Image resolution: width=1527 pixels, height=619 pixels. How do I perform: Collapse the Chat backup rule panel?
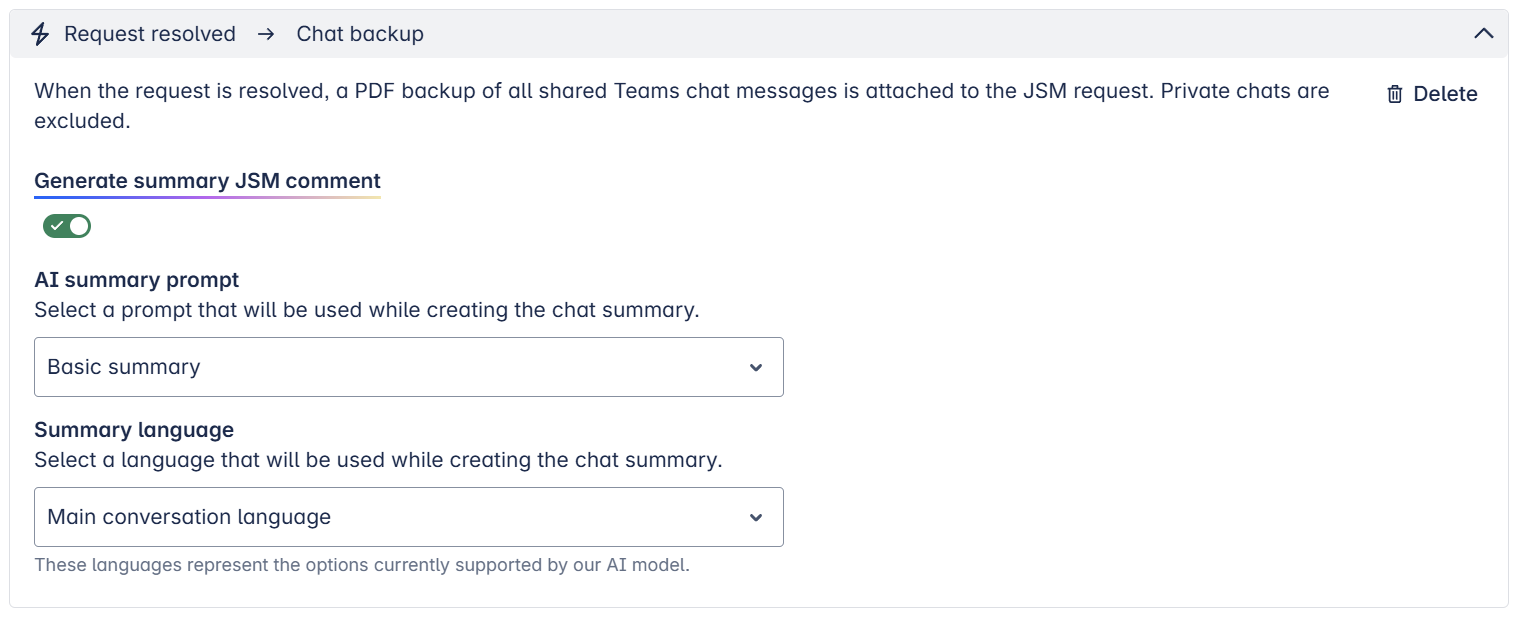pos(1484,34)
